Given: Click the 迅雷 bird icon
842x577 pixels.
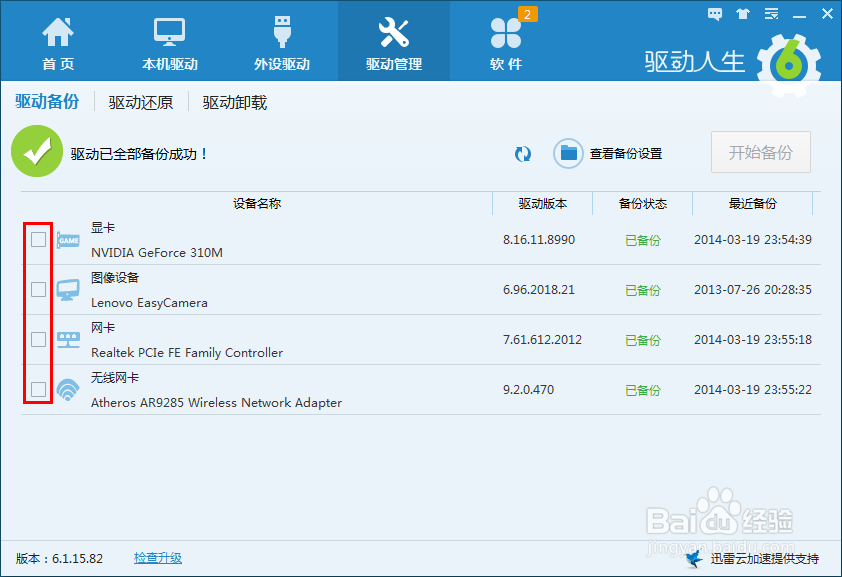Looking at the screenshot, I should [694, 559].
